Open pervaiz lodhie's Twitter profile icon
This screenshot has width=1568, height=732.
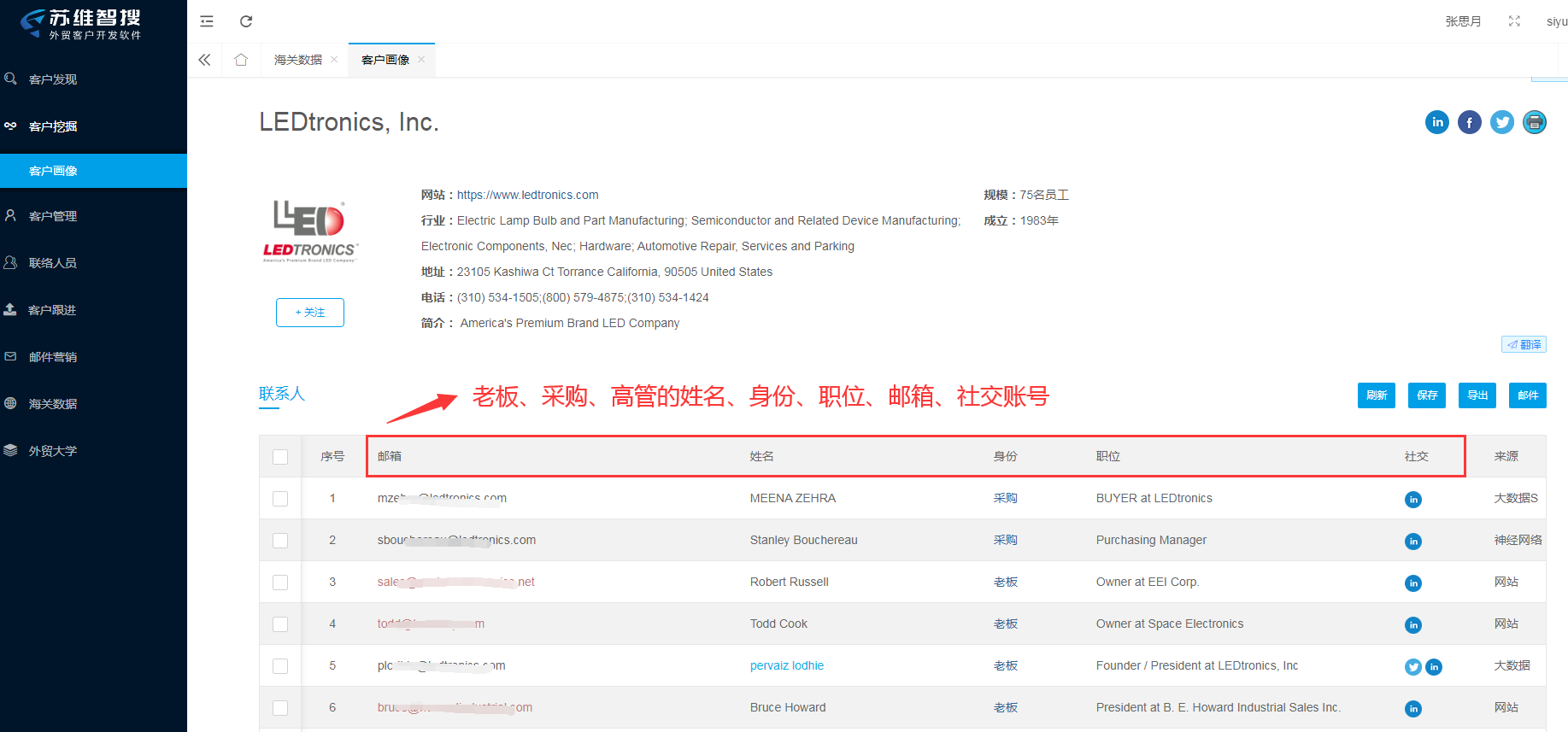(1412, 667)
